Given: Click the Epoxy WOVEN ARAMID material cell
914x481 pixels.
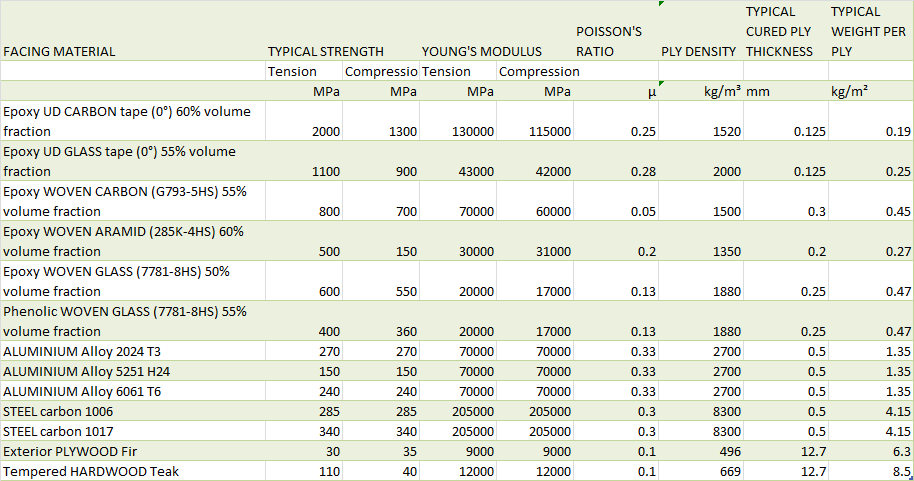Looking at the screenshot, I should (x=133, y=241).
